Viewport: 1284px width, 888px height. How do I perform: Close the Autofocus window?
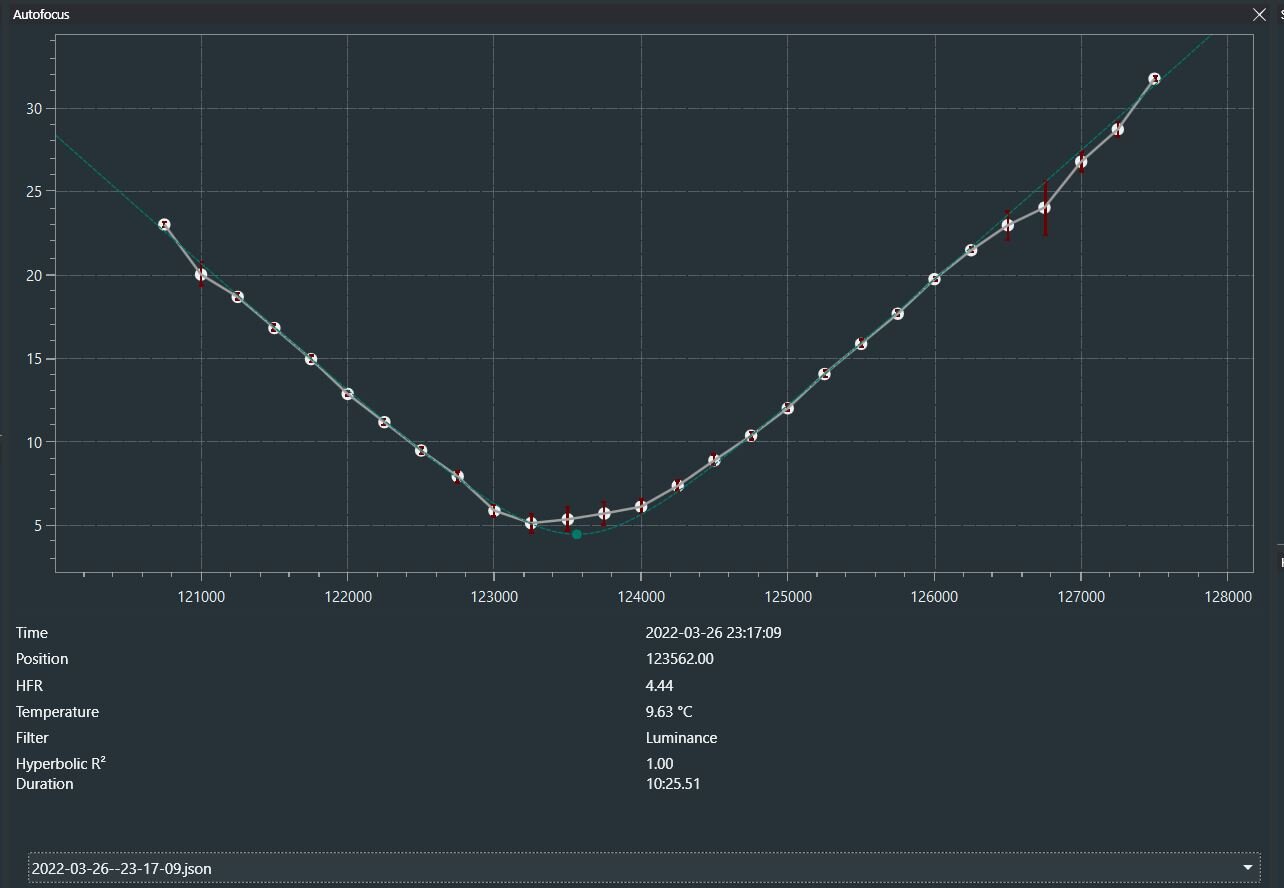(1259, 15)
